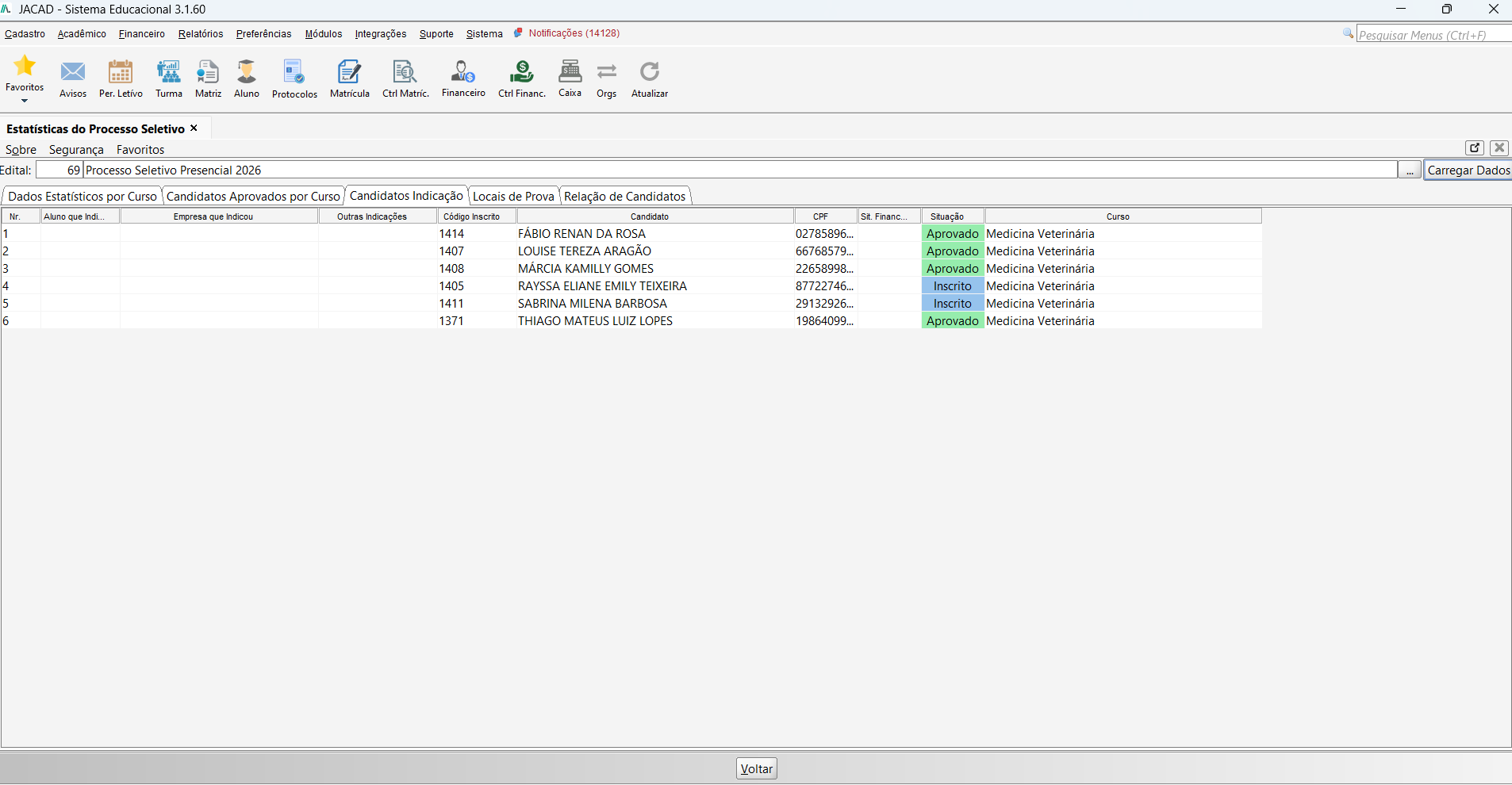Switch to Relação de Candidatos tab
The height and width of the screenshot is (785, 1512).
(x=624, y=196)
